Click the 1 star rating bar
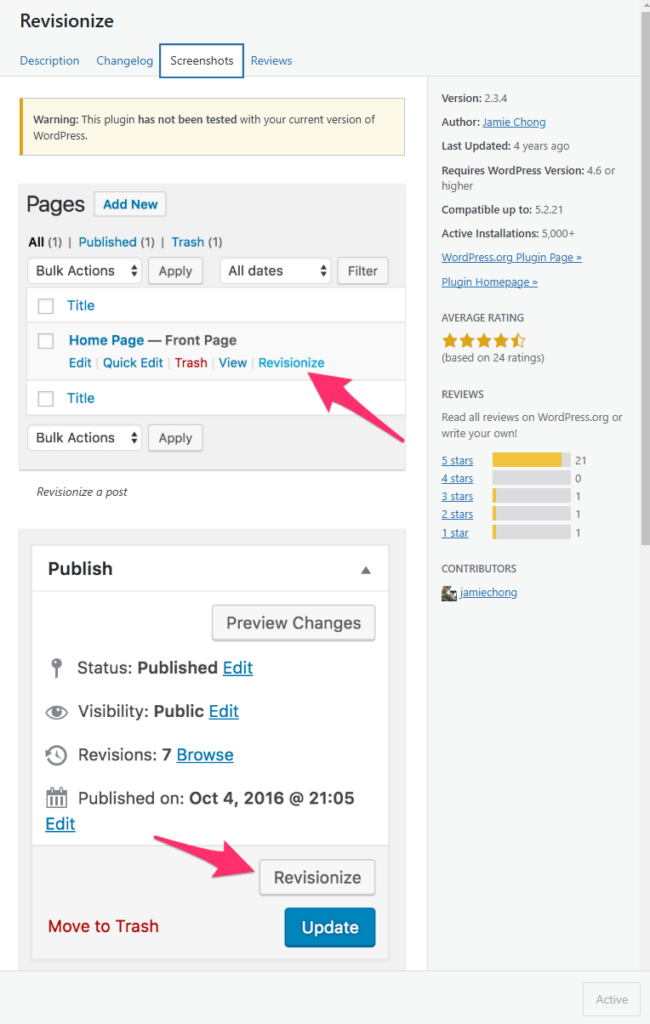 (531, 532)
